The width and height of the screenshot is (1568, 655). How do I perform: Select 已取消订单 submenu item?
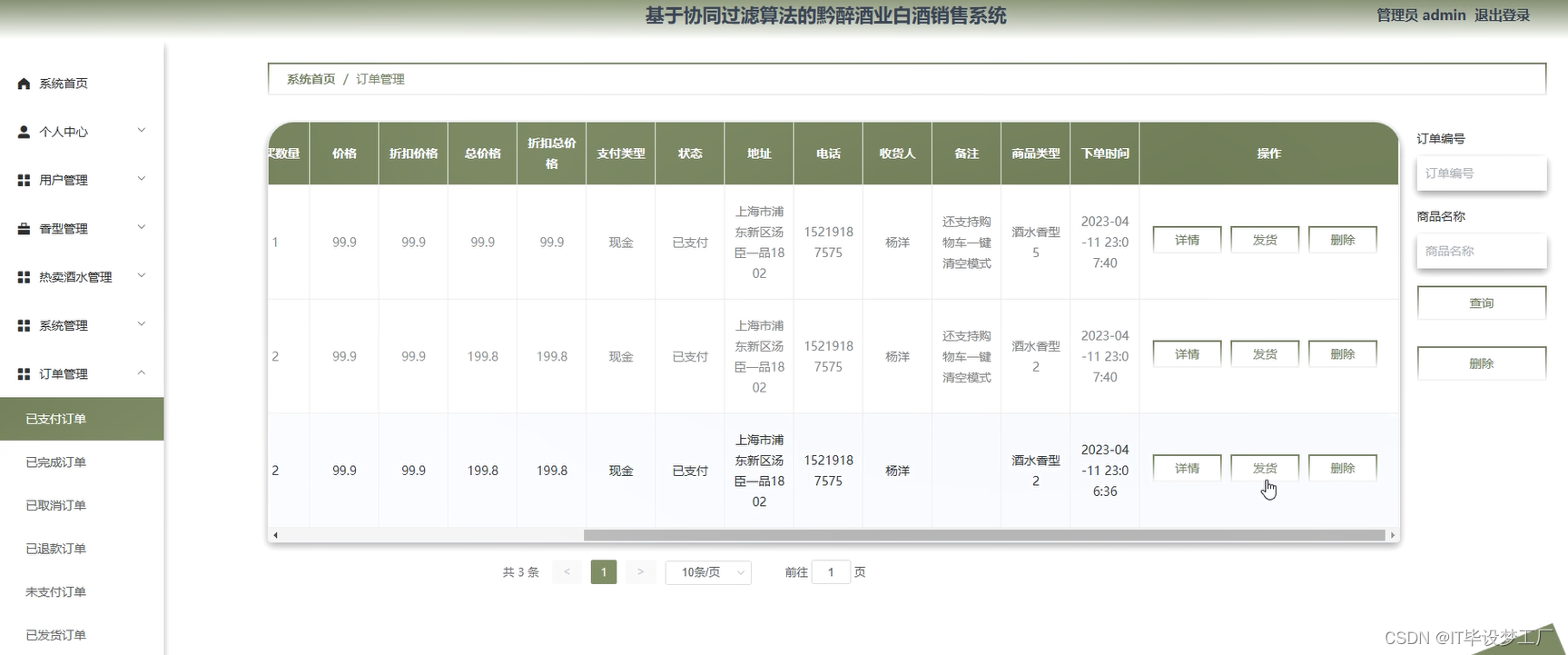click(82, 505)
